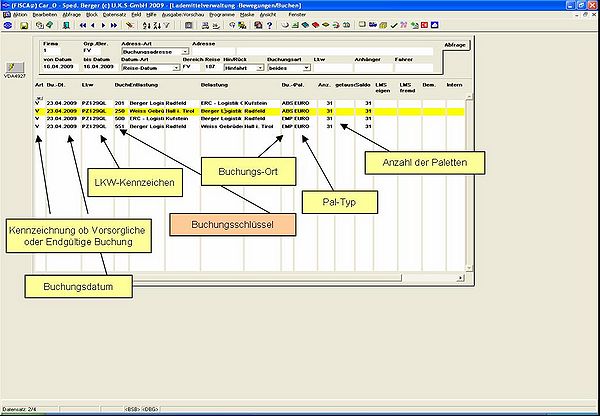
Task: Select the row with booking key 201
Action: pyautogui.click(x=249, y=103)
